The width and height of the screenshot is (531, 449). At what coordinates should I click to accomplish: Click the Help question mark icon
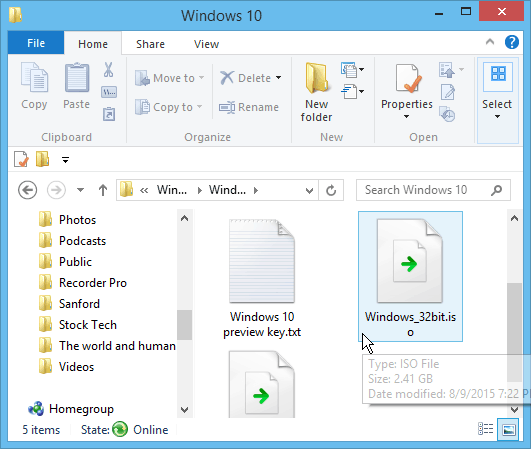coord(512,42)
